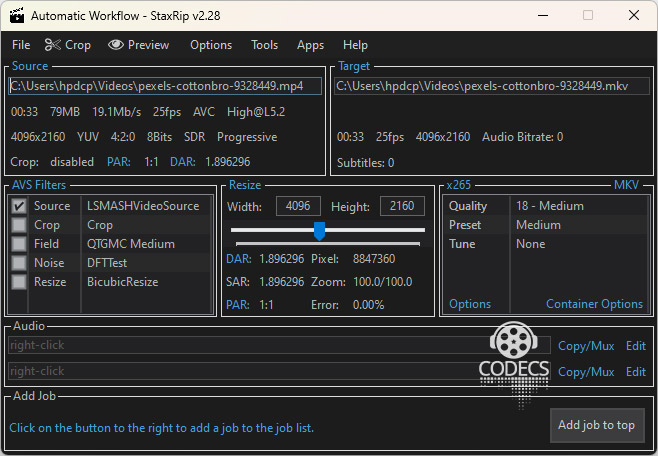The height and width of the screenshot is (456, 658).
Task: Click the Target group header label
Action: point(354,66)
